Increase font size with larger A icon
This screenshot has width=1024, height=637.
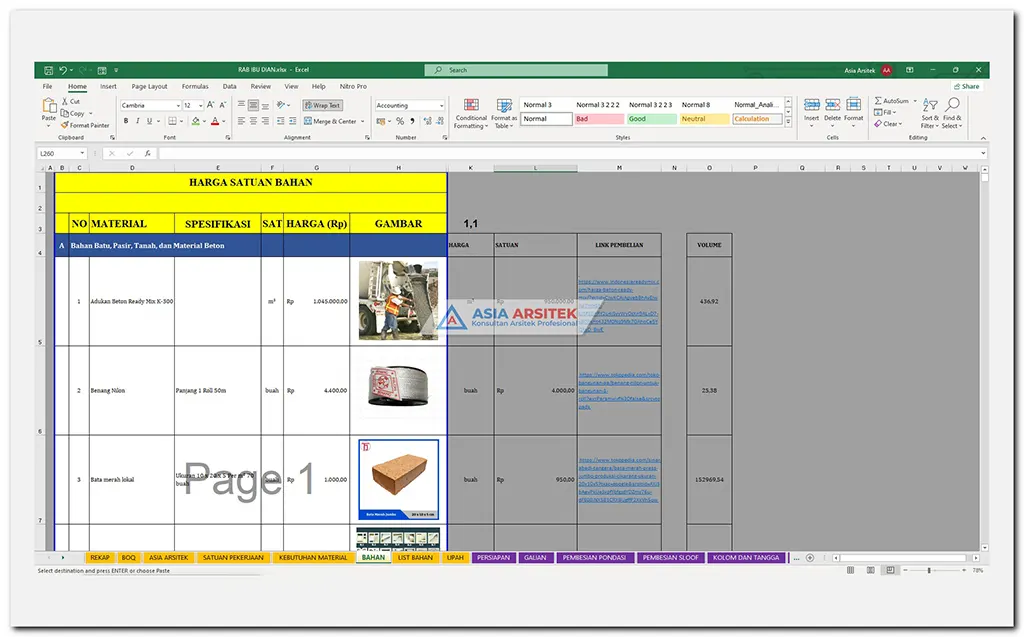pos(210,105)
